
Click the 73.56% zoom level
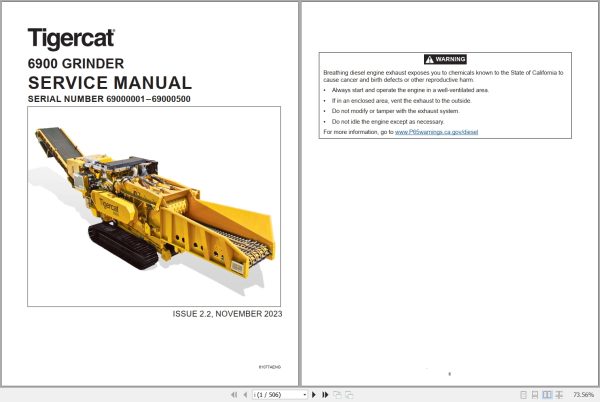click(x=583, y=394)
